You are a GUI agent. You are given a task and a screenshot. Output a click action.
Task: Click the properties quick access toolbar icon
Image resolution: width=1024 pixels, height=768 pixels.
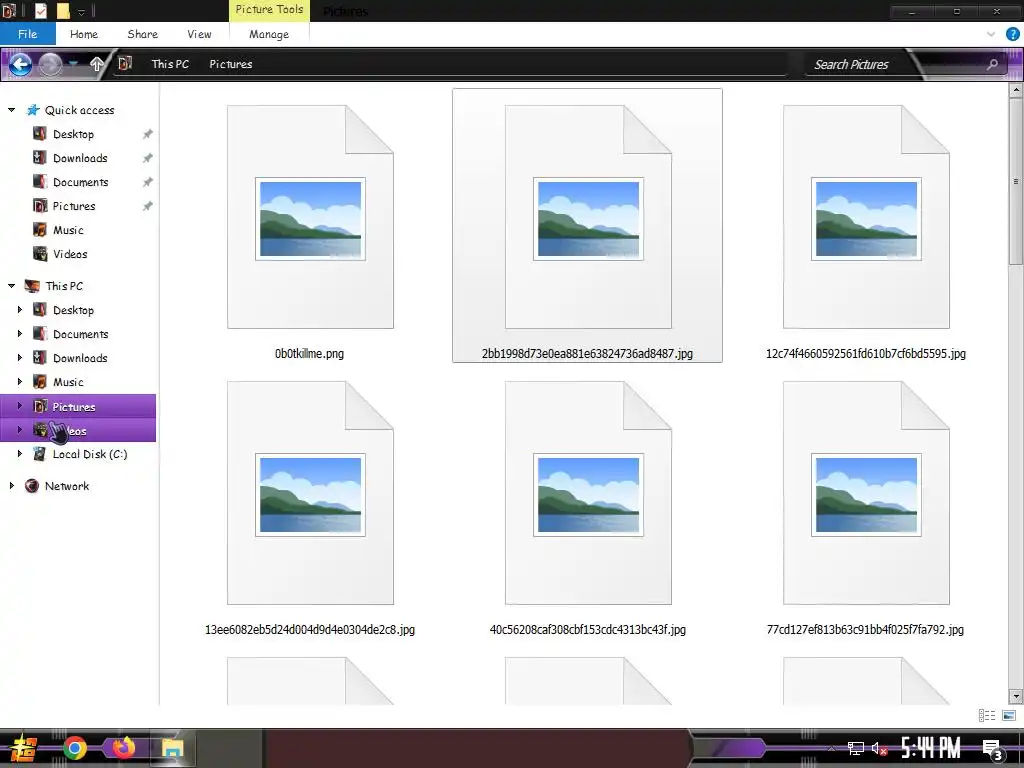(x=40, y=10)
